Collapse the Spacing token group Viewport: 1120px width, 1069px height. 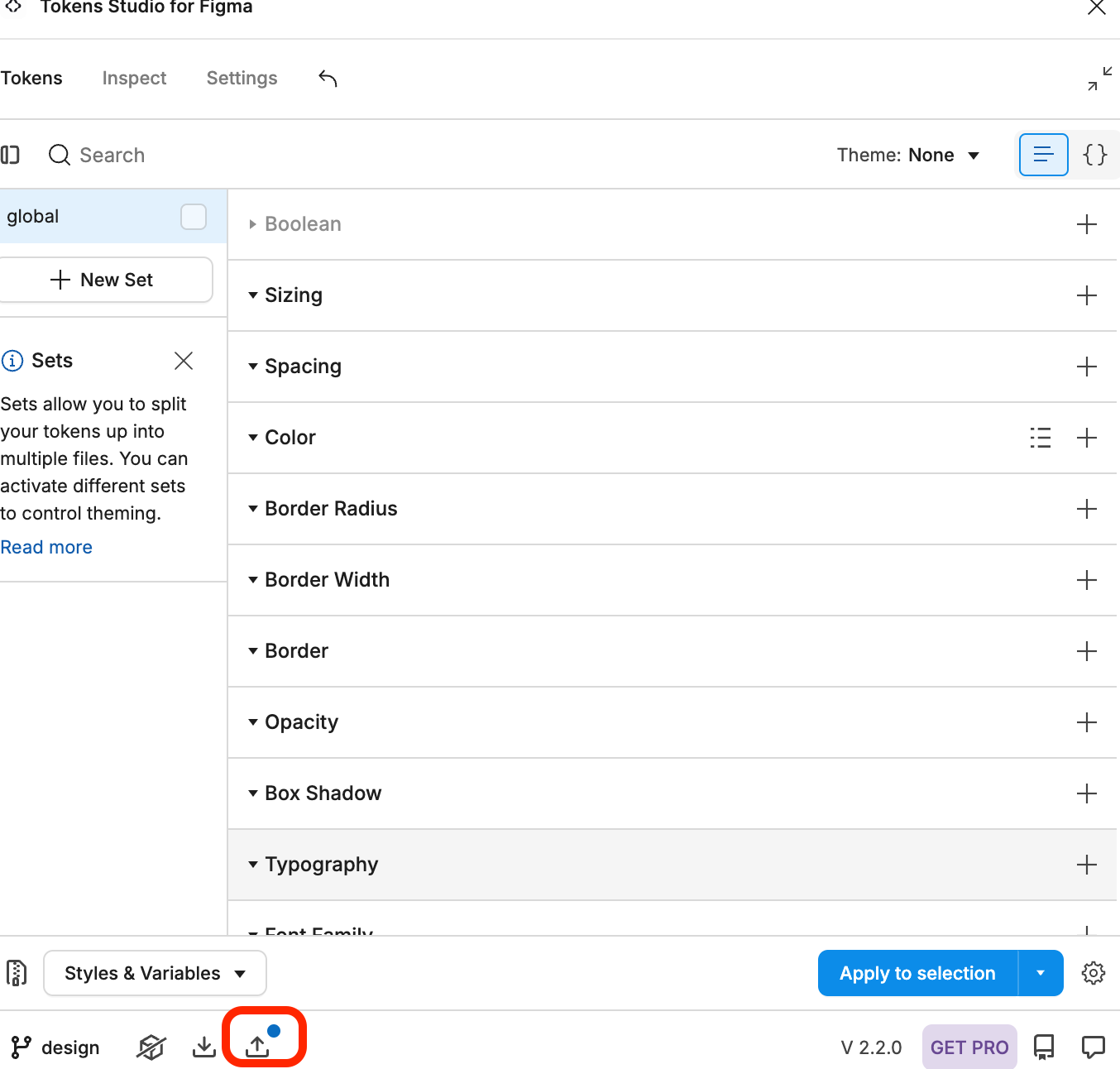253,367
